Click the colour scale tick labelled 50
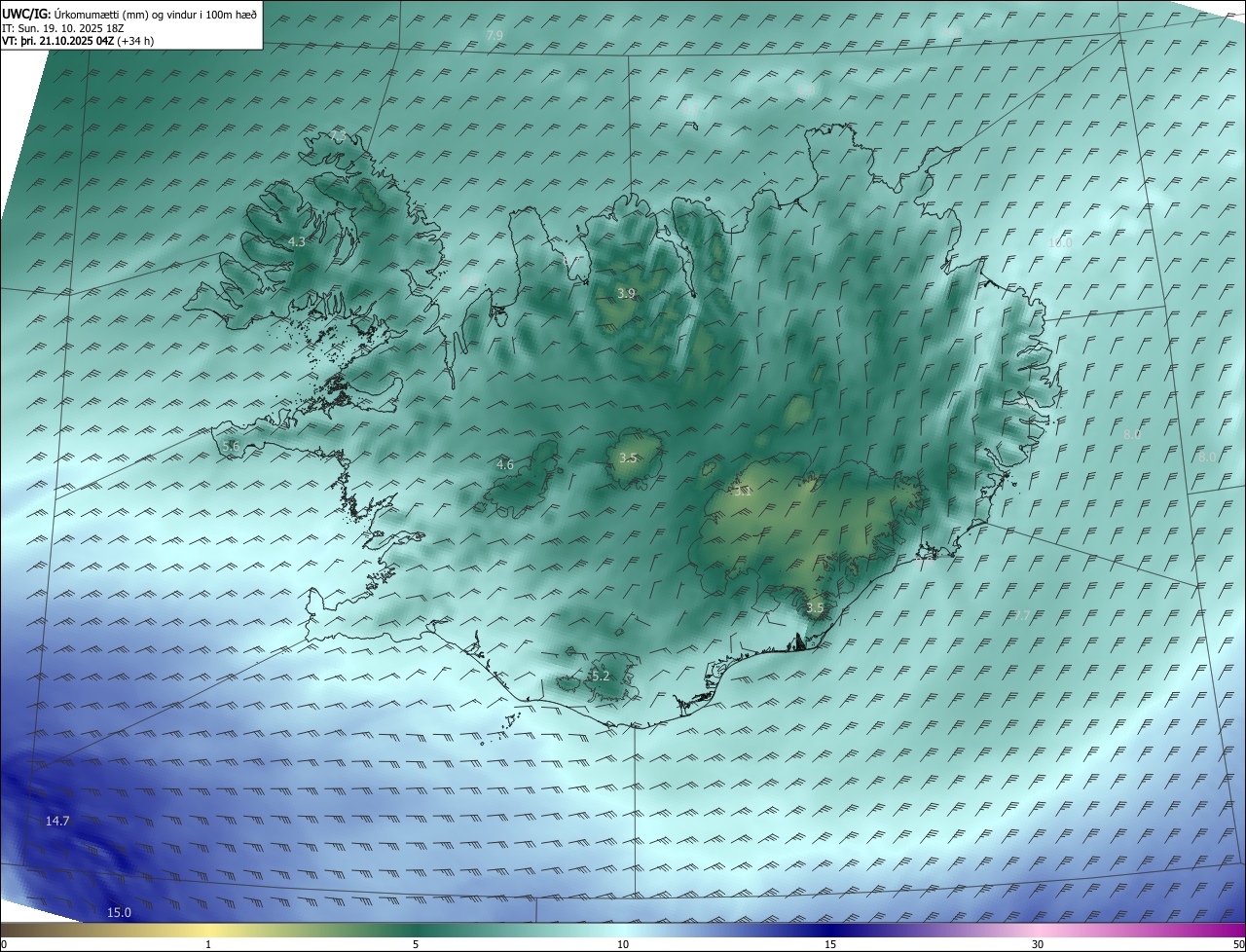1246x952 pixels. [1238, 944]
